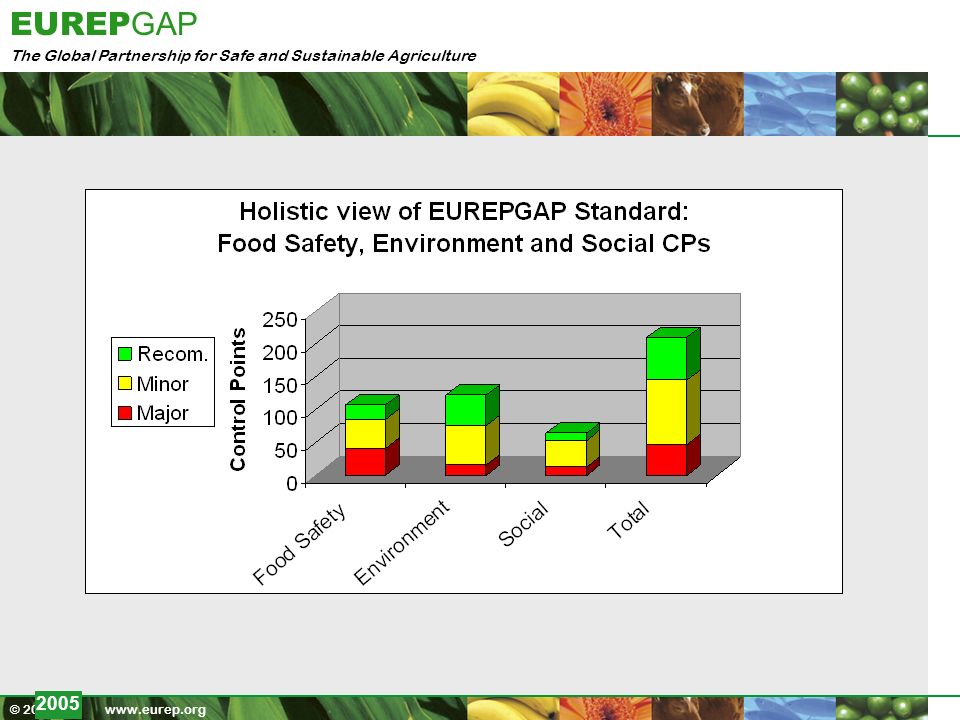Select the yellow Minor segment of Environment bar

coord(465,444)
